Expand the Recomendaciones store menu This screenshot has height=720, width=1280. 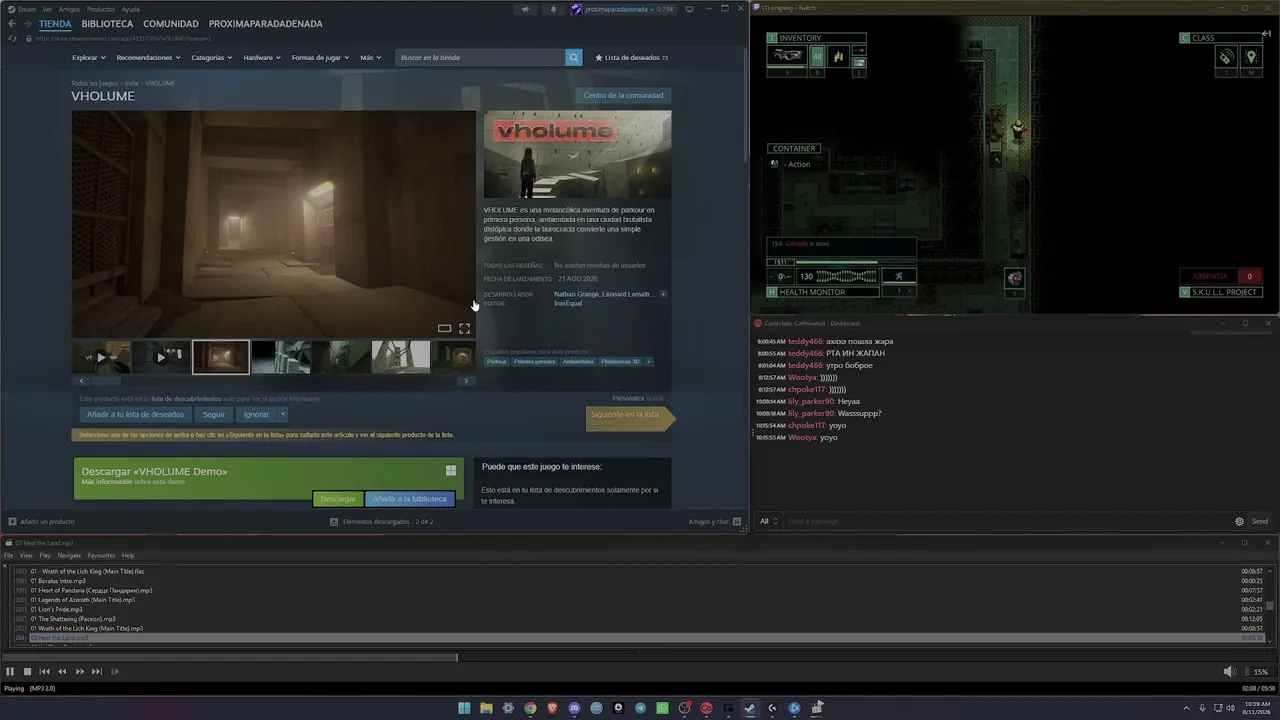pyautogui.click(x=149, y=58)
